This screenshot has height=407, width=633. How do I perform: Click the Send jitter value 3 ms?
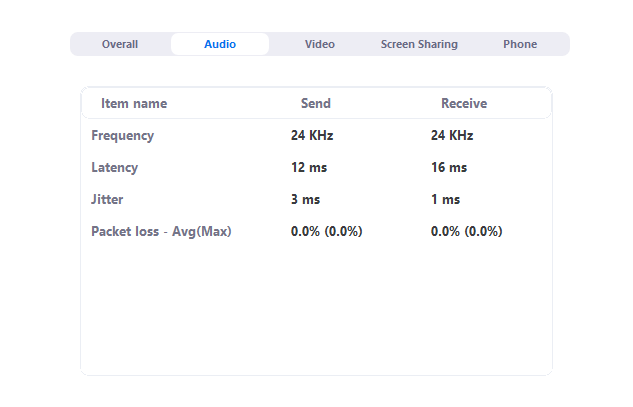(305, 199)
